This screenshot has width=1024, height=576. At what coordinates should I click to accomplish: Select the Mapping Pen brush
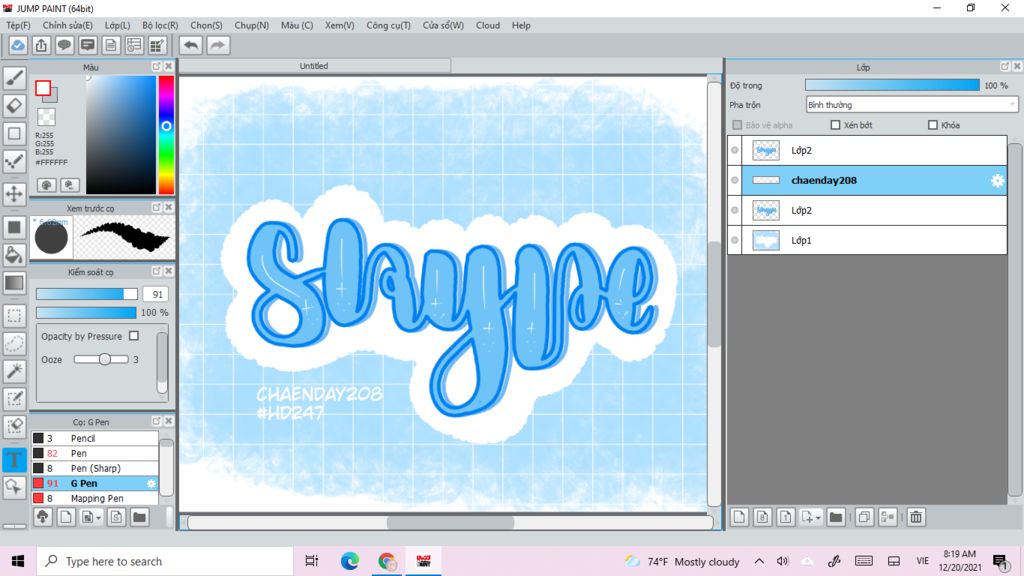point(95,498)
